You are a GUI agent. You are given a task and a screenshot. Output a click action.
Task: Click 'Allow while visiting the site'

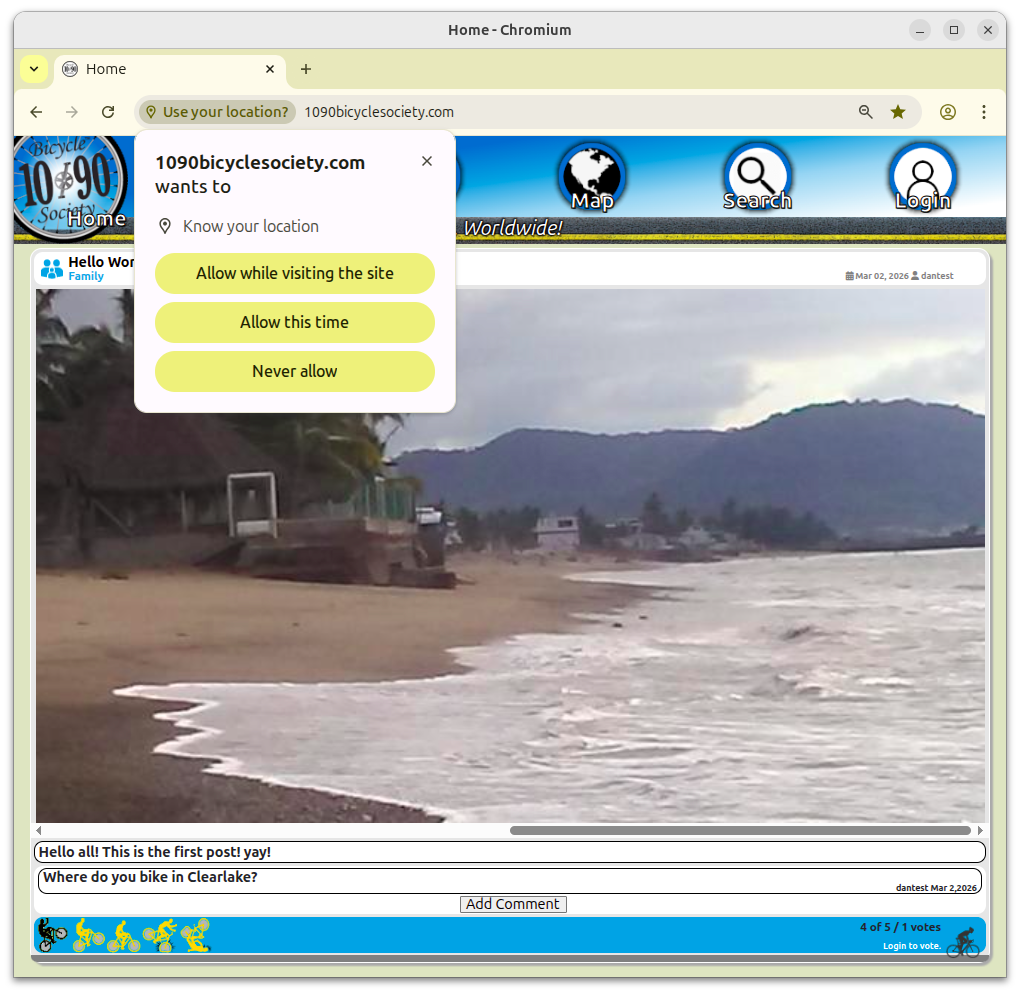click(x=294, y=273)
